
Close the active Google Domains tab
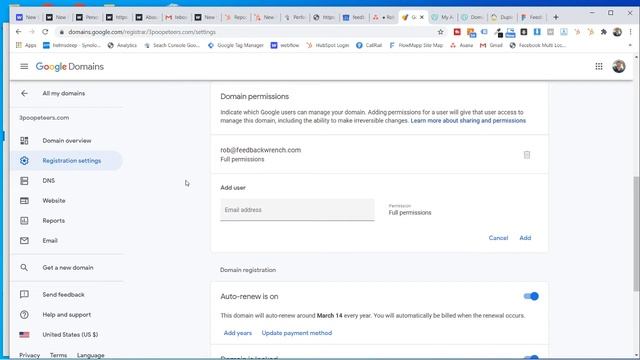tap(422, 17)
